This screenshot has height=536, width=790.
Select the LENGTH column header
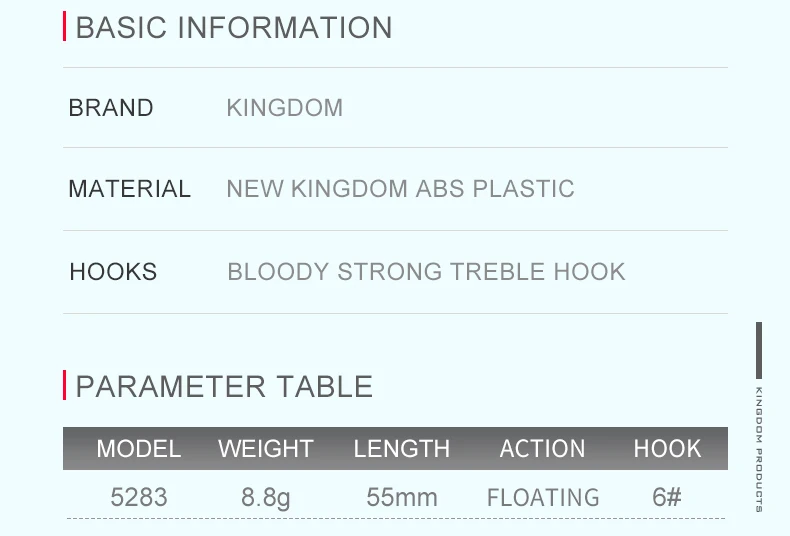[402, 449]
